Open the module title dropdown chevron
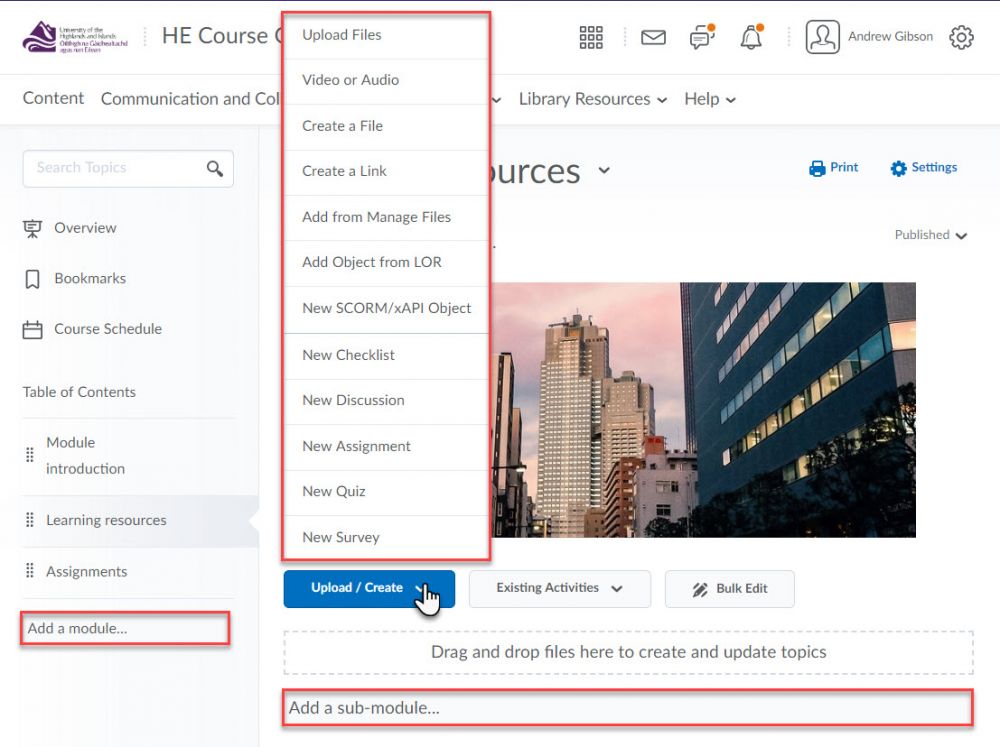This screenshot has width=1000, height=747. (x=604, y=170)
